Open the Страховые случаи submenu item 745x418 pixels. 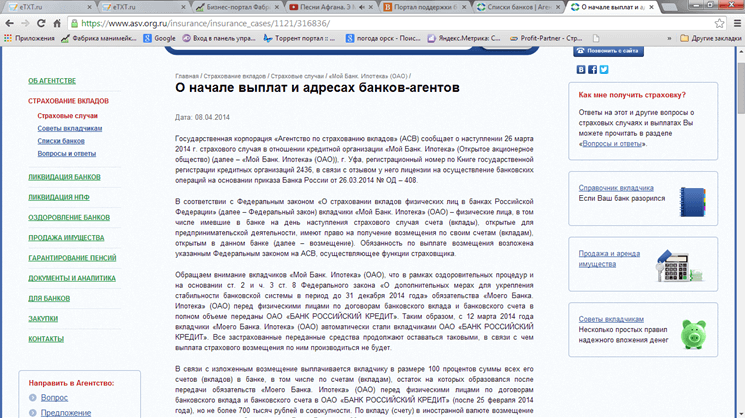[67, 116]
